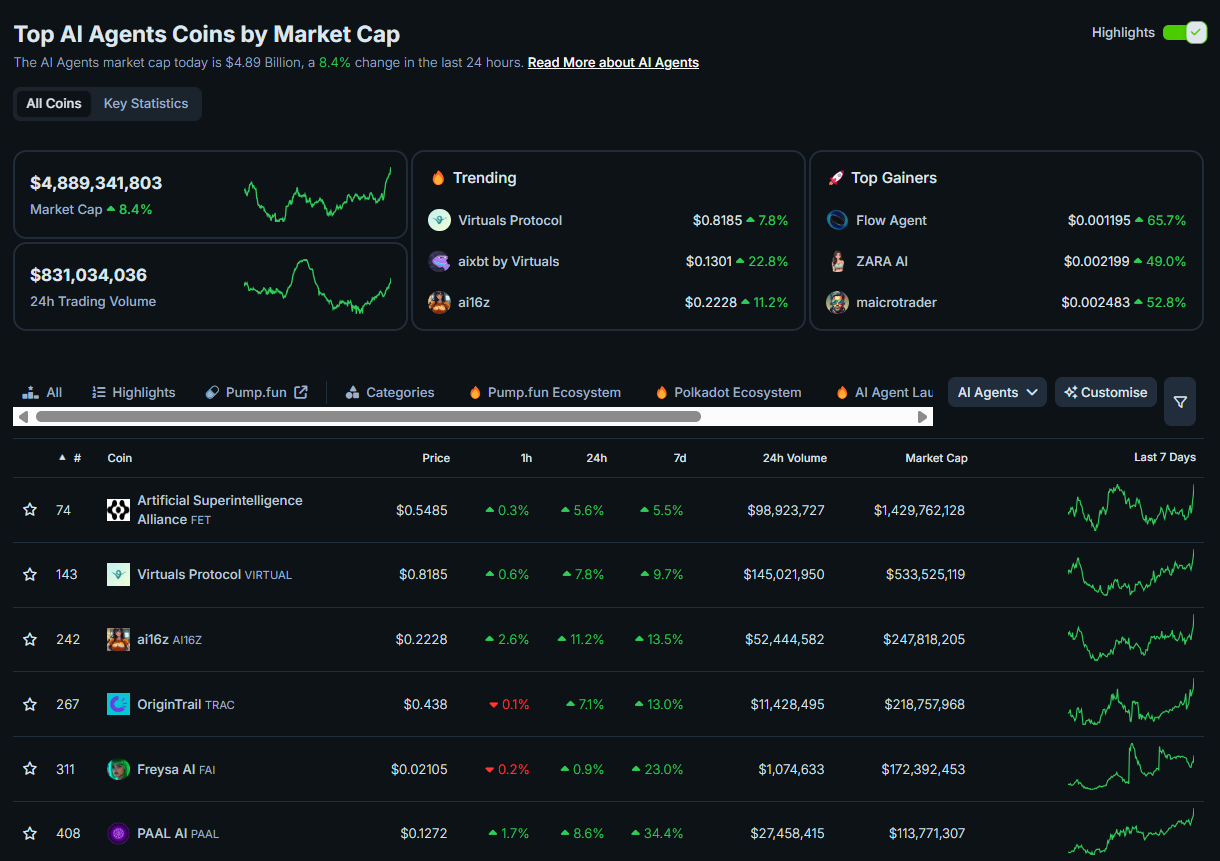The width and height of the screenshot is (1220, 861).
Task: Sort by the Market Cap column header
Action: (x=936, y=458)
